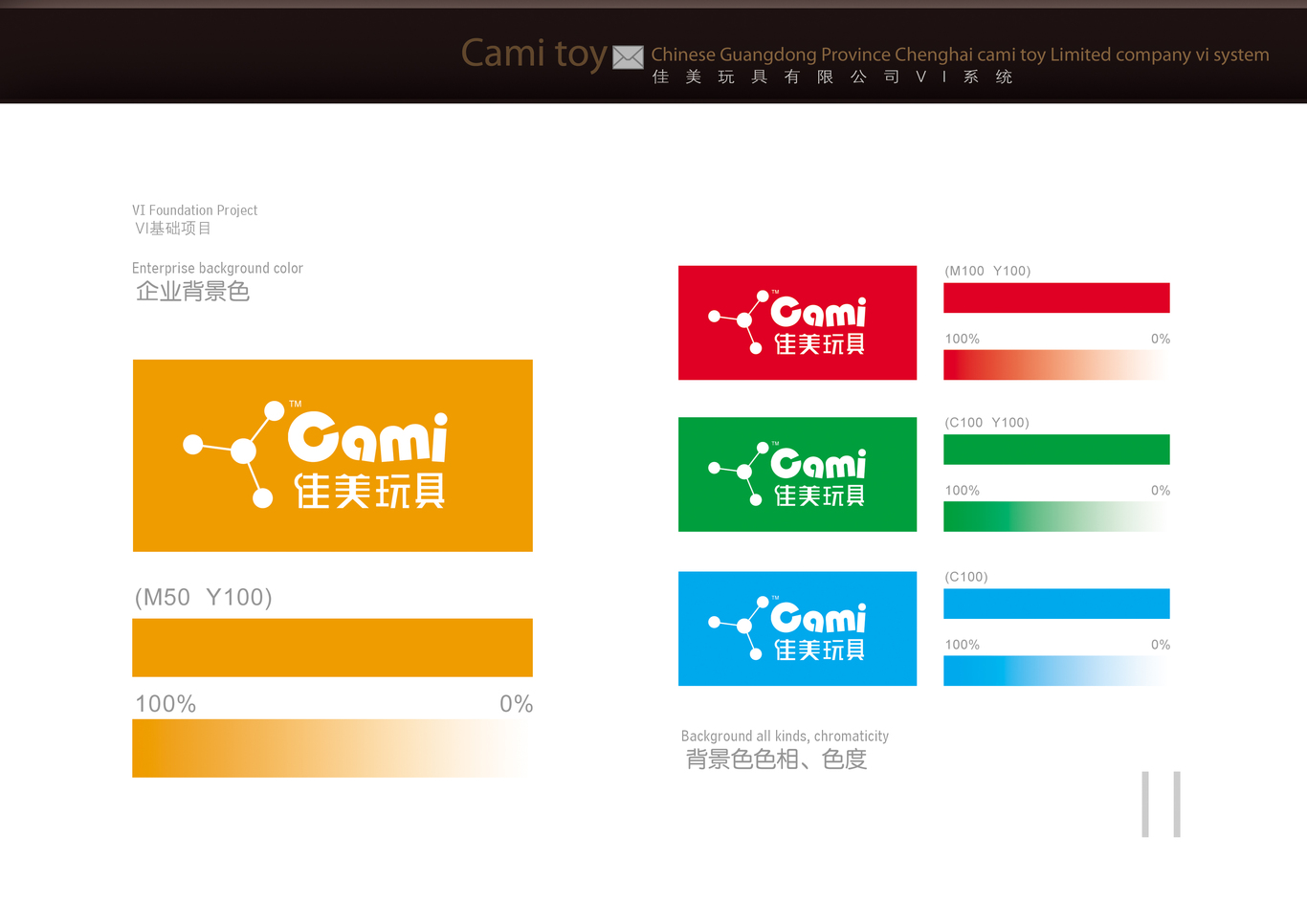Click '100%' above the orange gradient
Screen dimensions: 1307x924
click(166, 704)
